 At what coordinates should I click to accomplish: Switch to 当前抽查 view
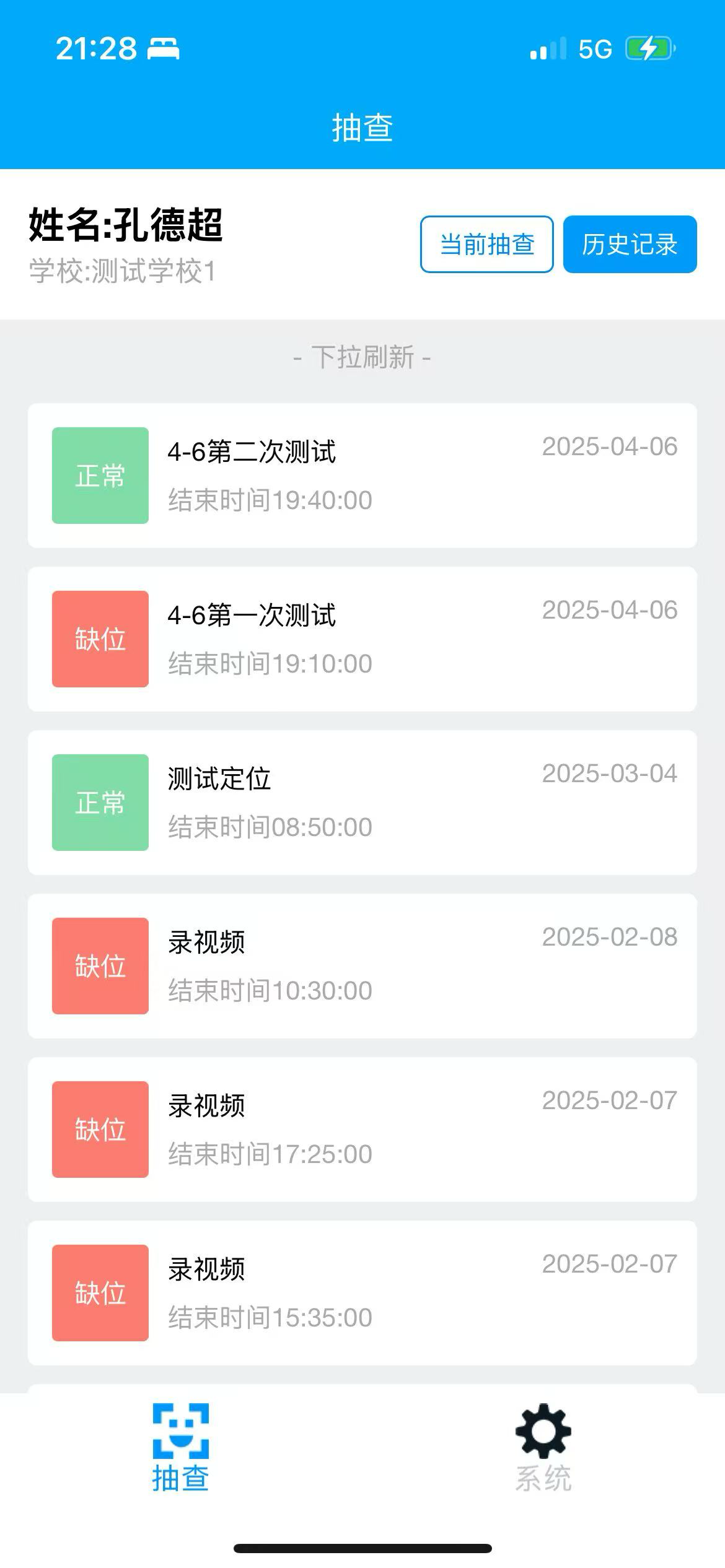pos(487,244)
